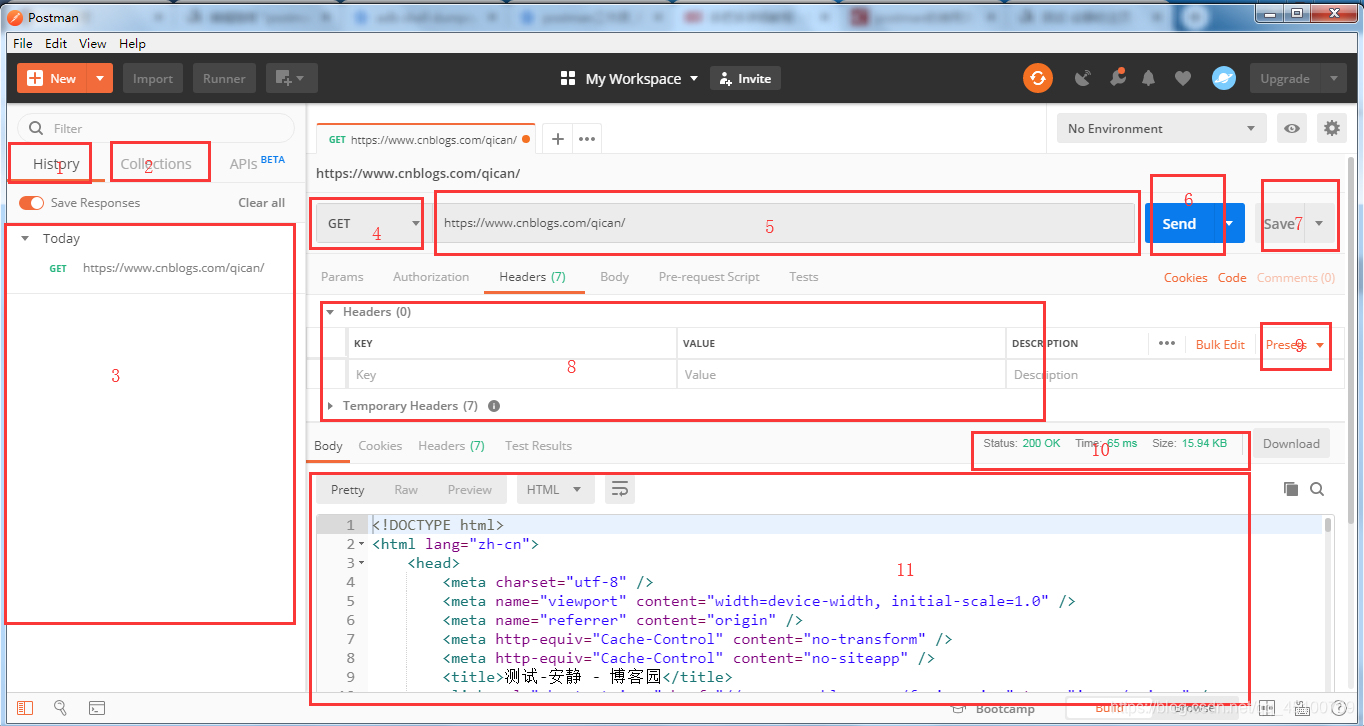Click the heart icon in header

(1183, 78)
